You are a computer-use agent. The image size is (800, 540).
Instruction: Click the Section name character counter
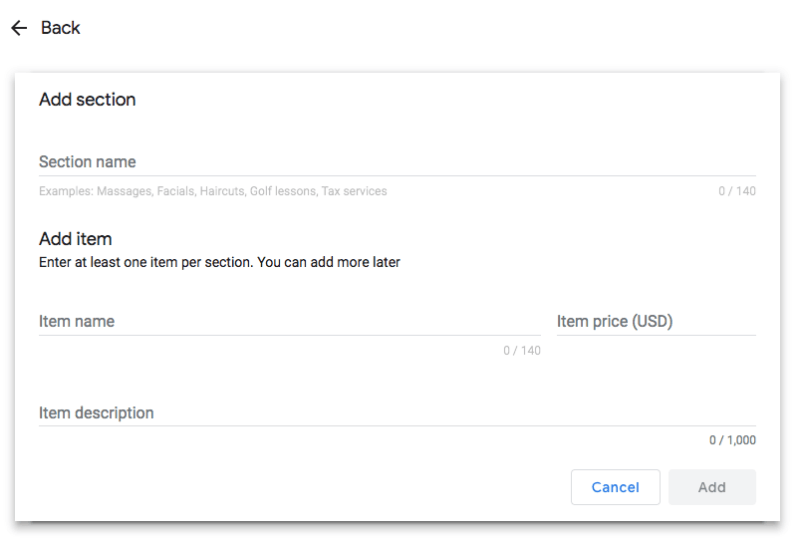pyautogui.click(x=737, y=191)
